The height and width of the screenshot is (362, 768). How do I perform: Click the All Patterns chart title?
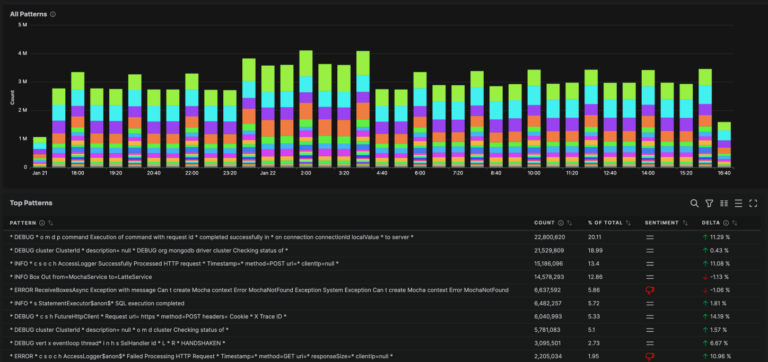click(28, 14)
